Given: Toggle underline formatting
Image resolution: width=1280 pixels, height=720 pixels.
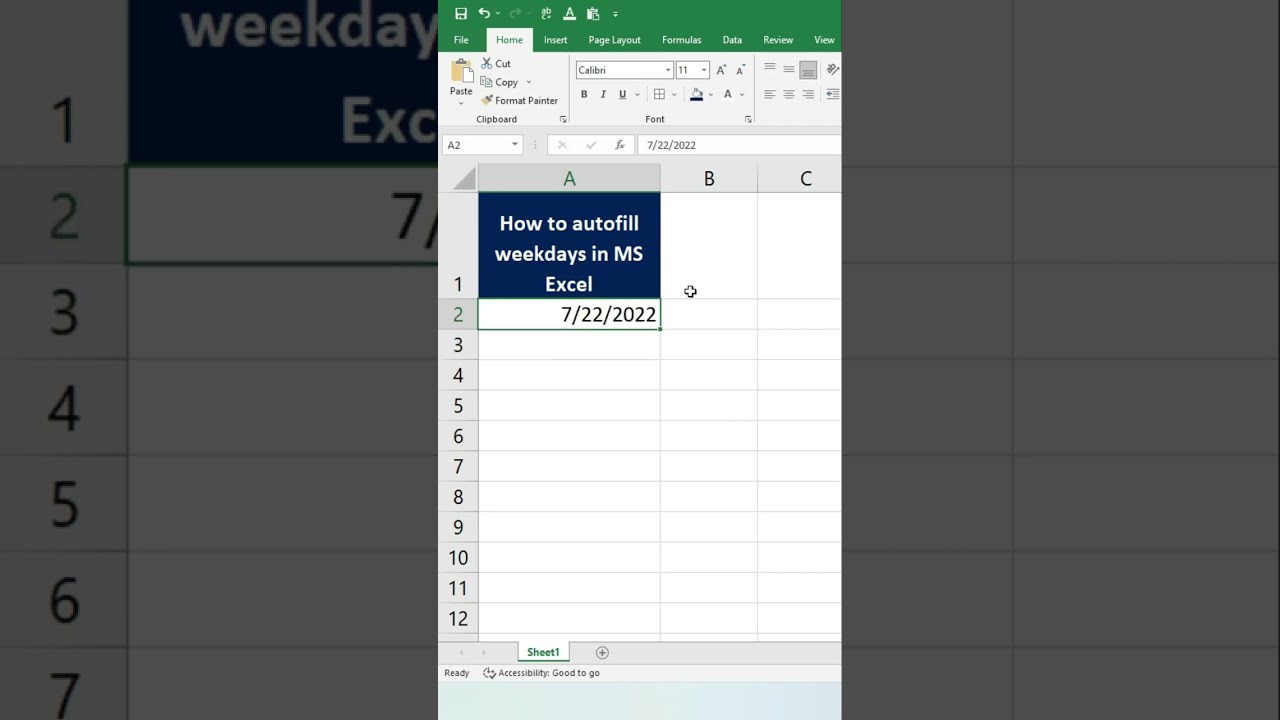Looking at the screenshot, I should (622, 95).
